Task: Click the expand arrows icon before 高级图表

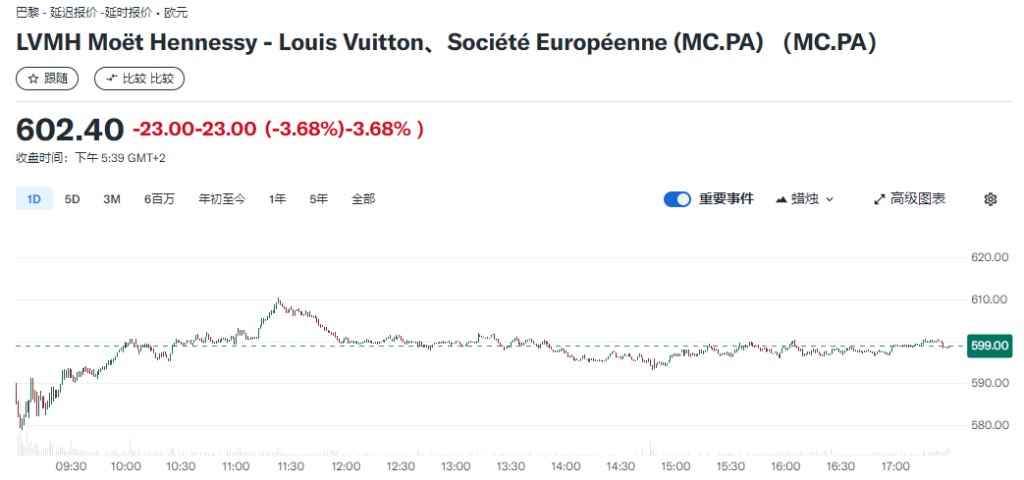Action: tap(879, 199)
